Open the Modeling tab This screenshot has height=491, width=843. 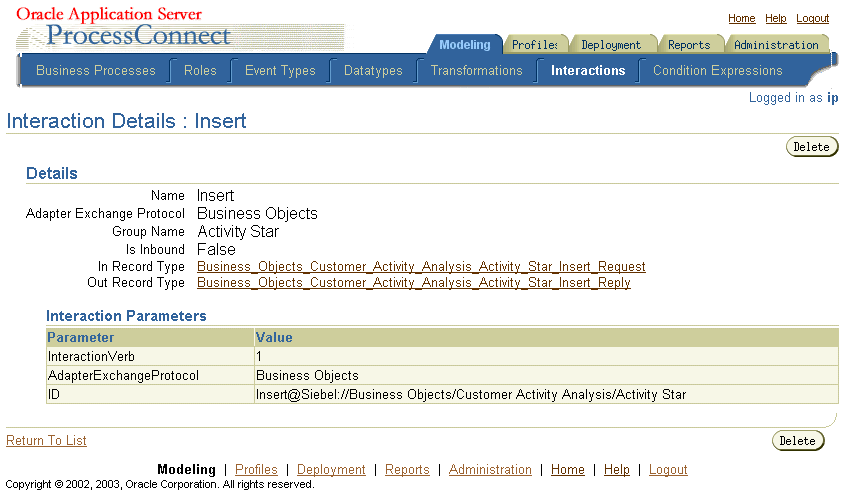[465, 45]
